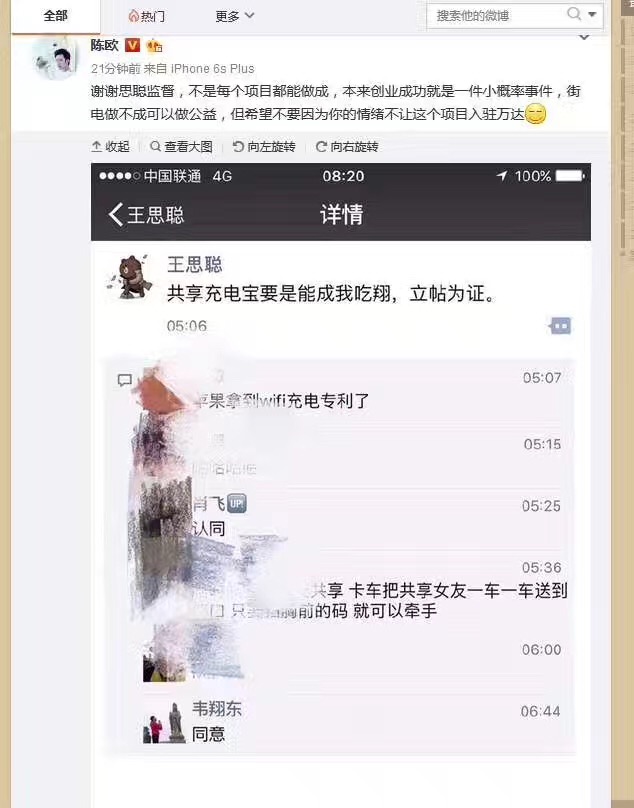Open the search options dropdown arrow
Screen dimensions: 634x808
(592, 14)
